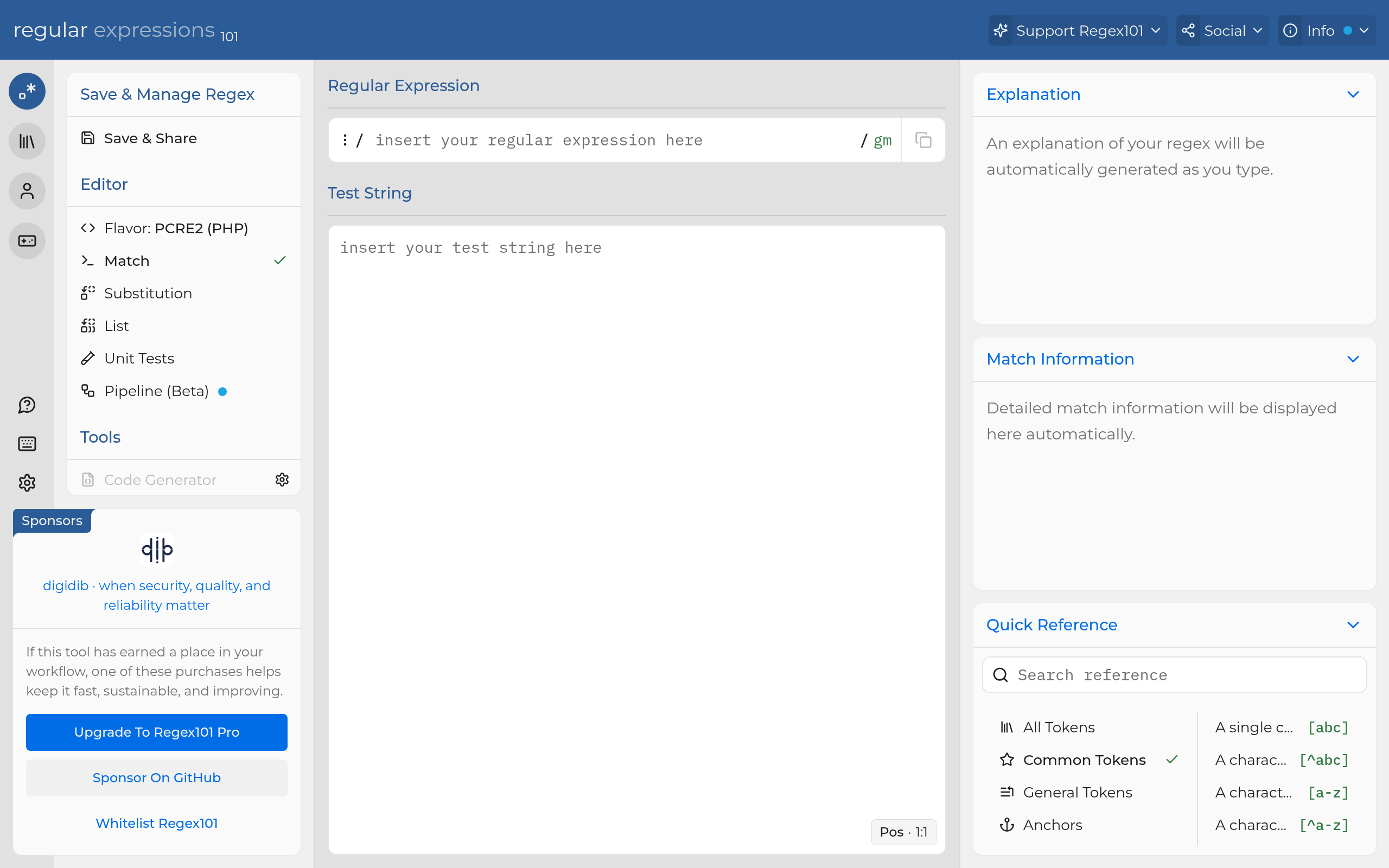
Task: Click the star icon beside Common Tokens
Action: 1006,759
